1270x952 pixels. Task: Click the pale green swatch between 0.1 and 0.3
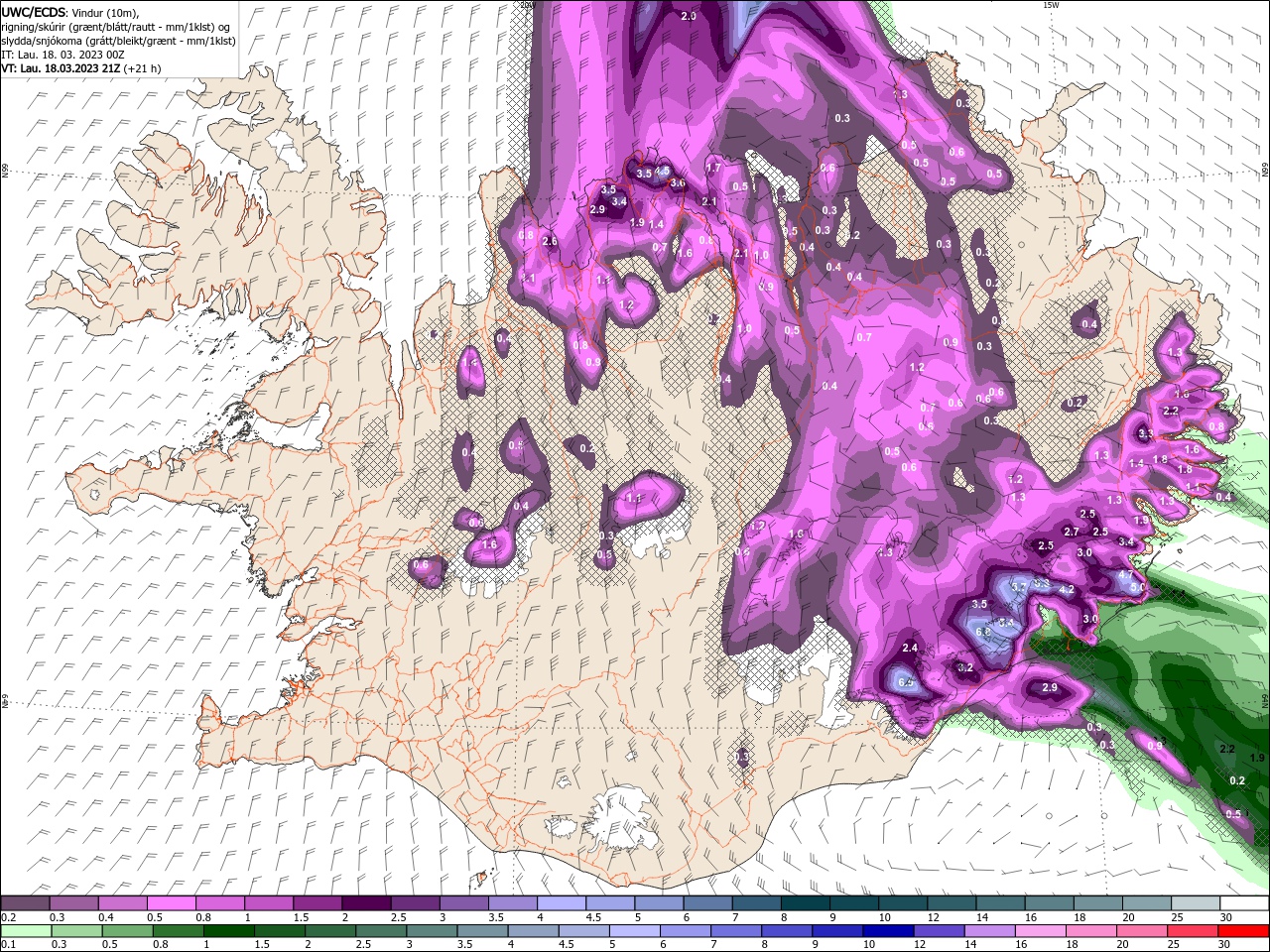(26, 931)
